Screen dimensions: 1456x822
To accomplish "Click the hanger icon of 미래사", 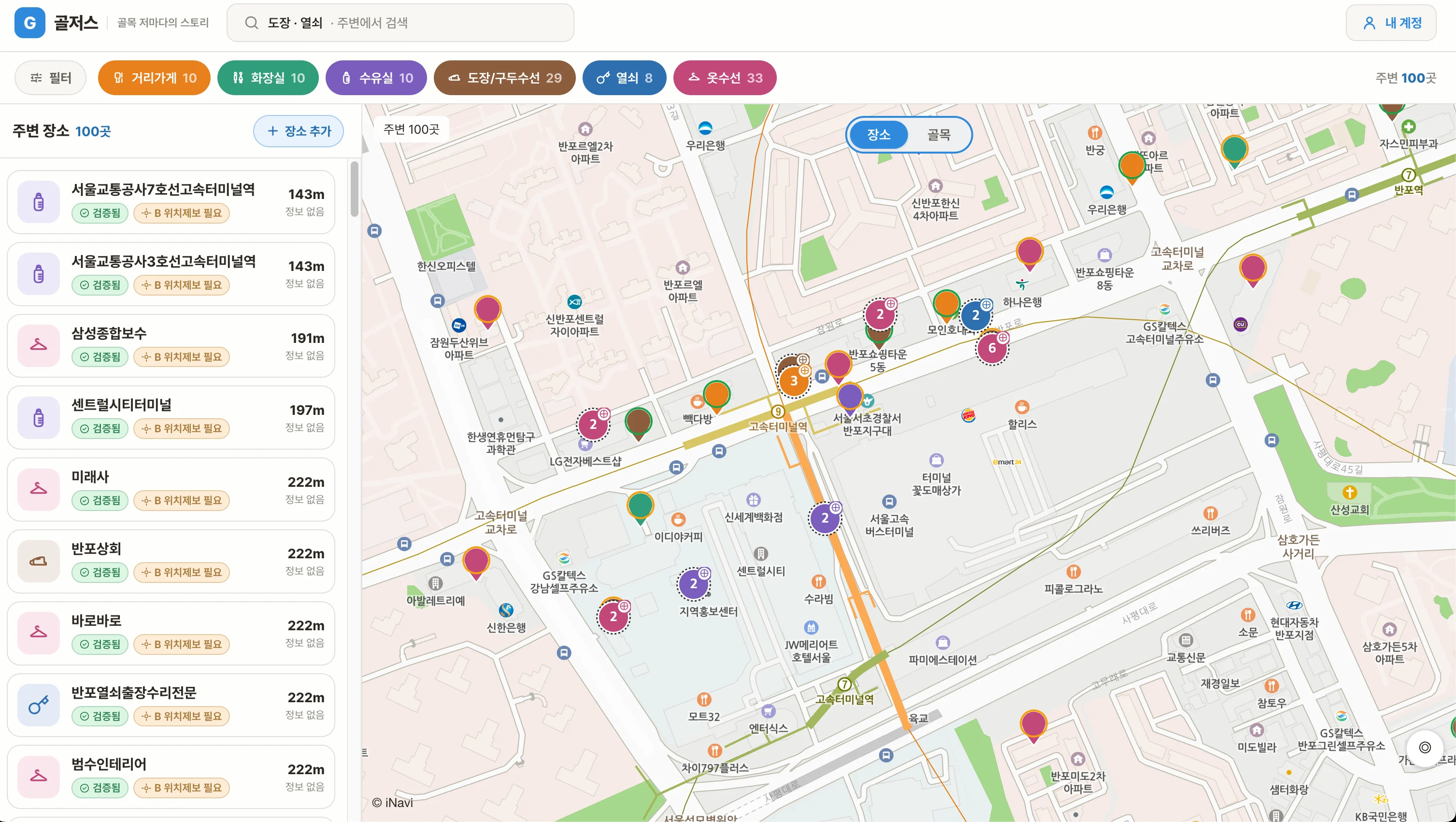I will tap(39, 489).
